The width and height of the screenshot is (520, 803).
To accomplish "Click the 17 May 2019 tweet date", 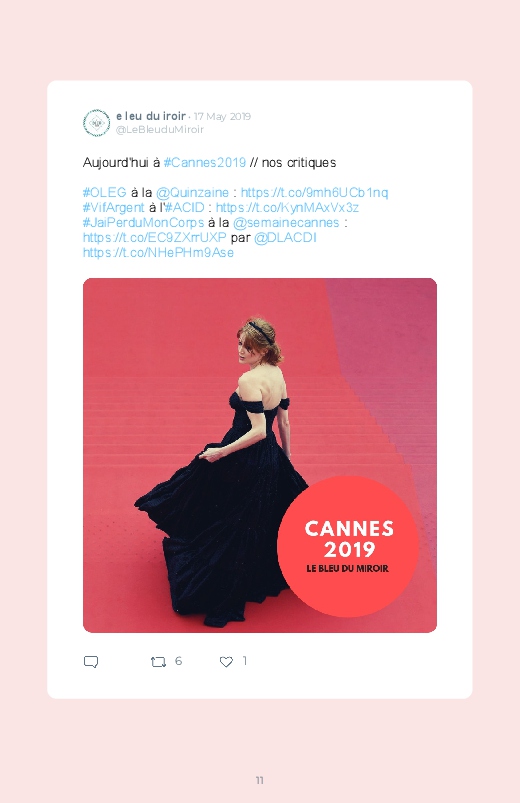I will pos(222,117).
